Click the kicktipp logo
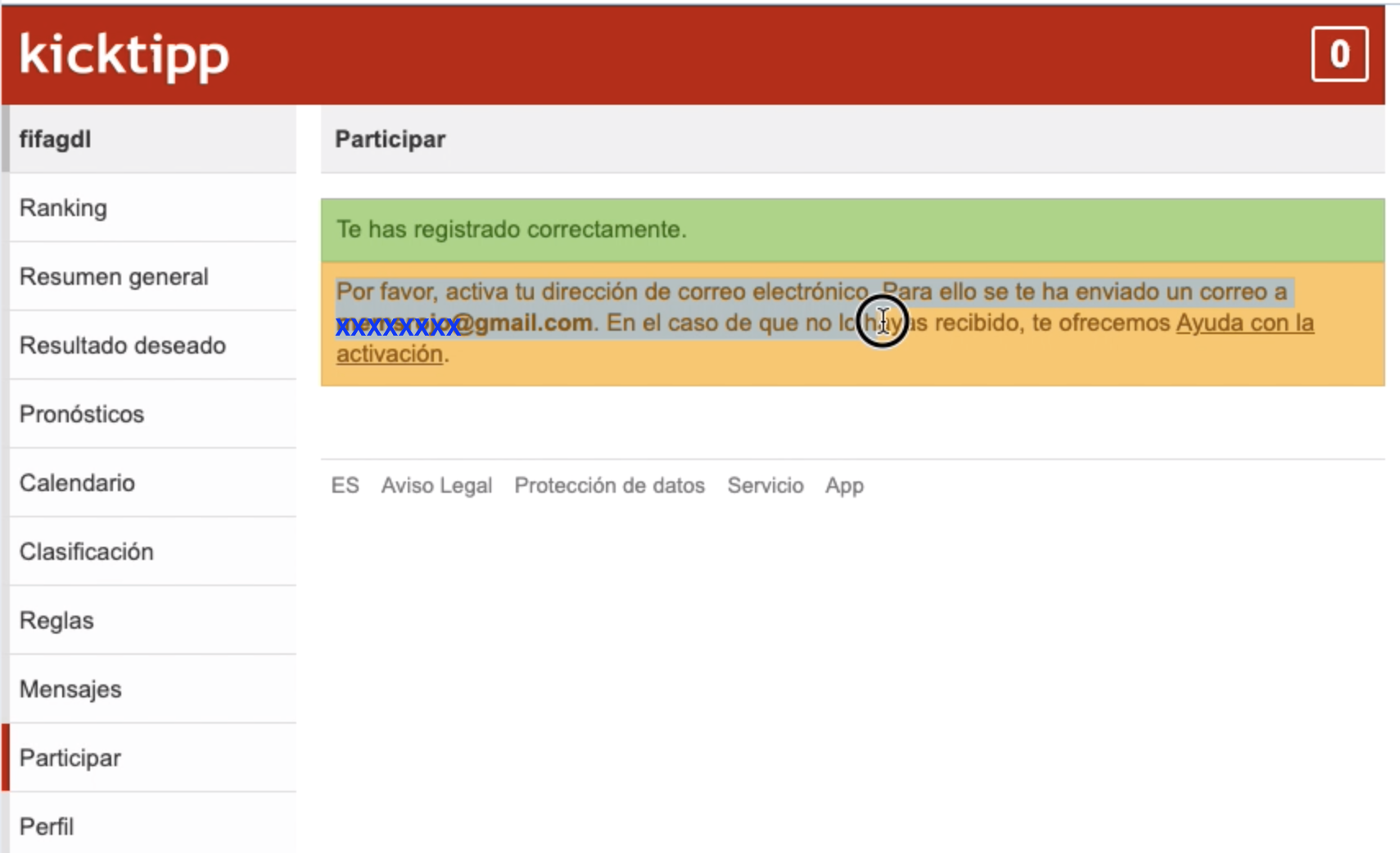Image resolution: width=1400 pixels, height=853 pixels. [124, 55]
